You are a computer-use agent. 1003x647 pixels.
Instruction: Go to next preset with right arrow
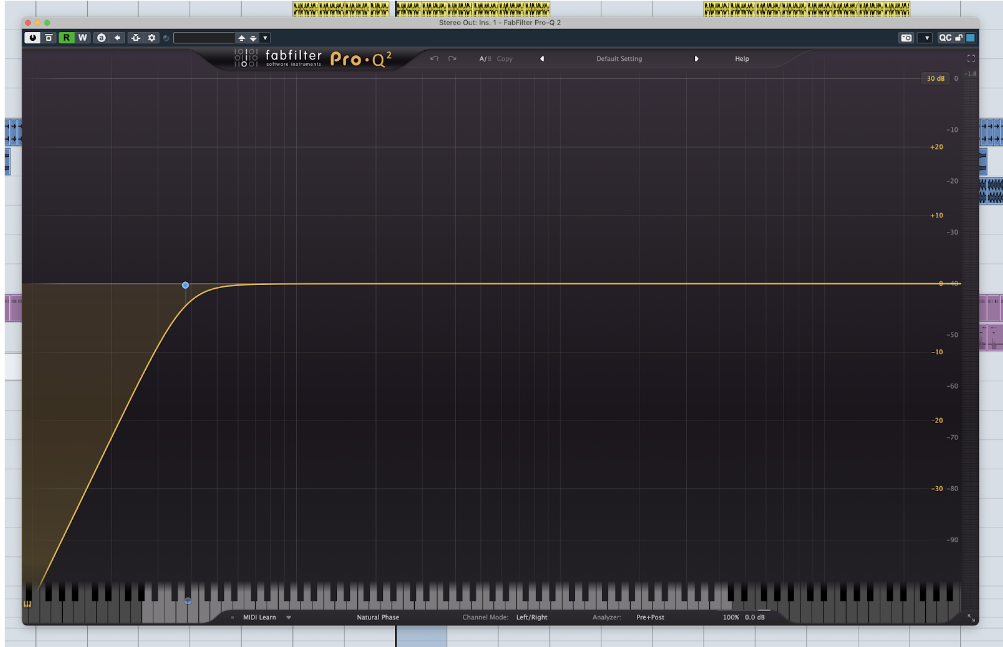coord(697,59)
